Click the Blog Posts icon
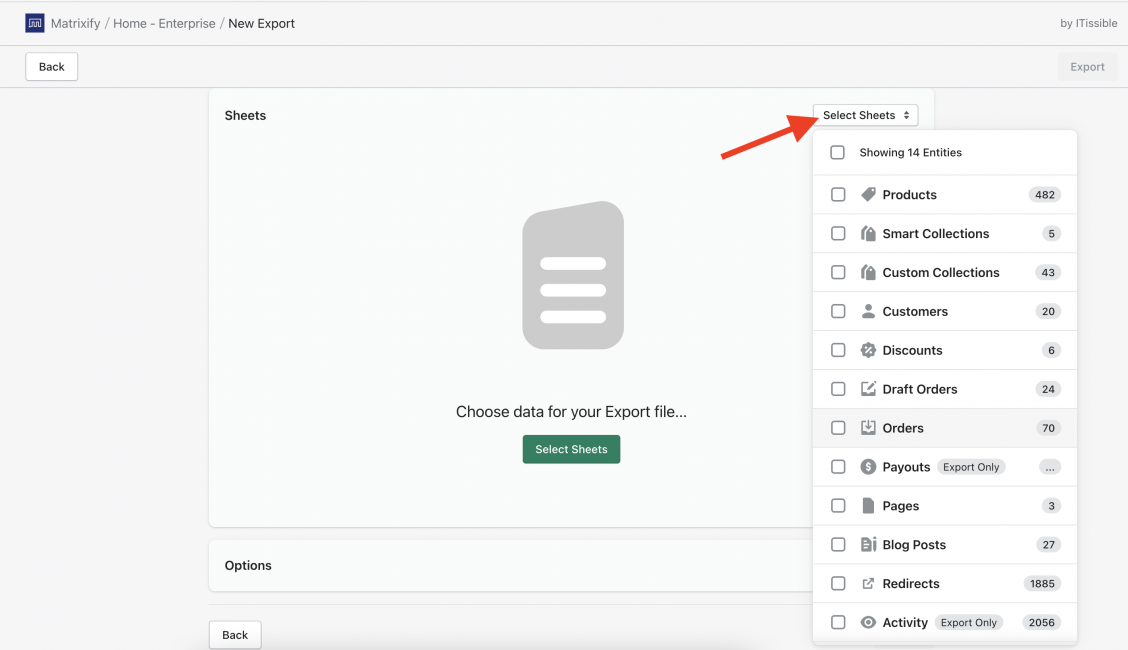Screen dimensions: 1128x650 click(868, 544)
